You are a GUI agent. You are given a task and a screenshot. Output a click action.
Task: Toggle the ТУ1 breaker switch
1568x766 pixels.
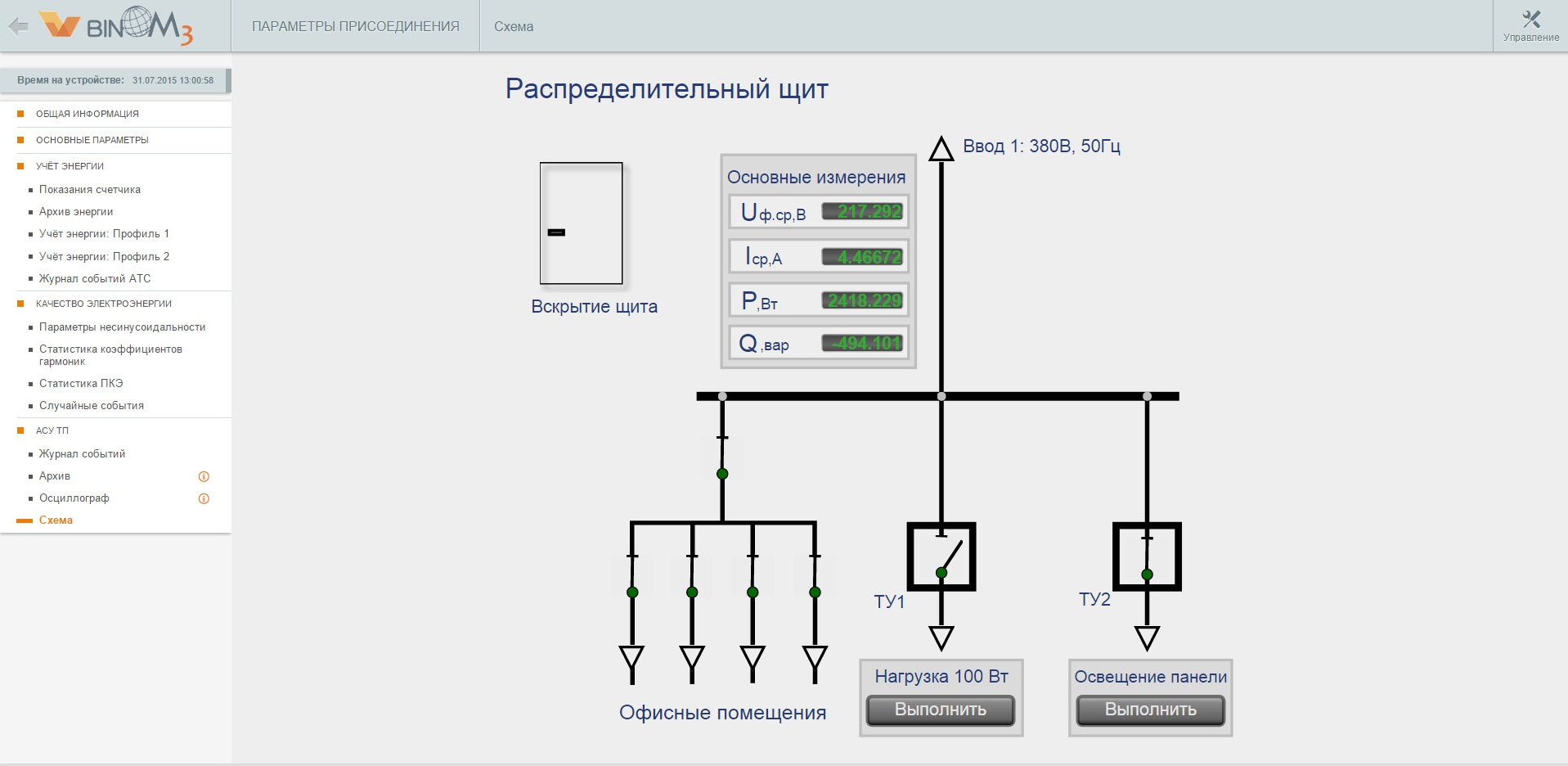pyautogui.click(x=941, y=556)
